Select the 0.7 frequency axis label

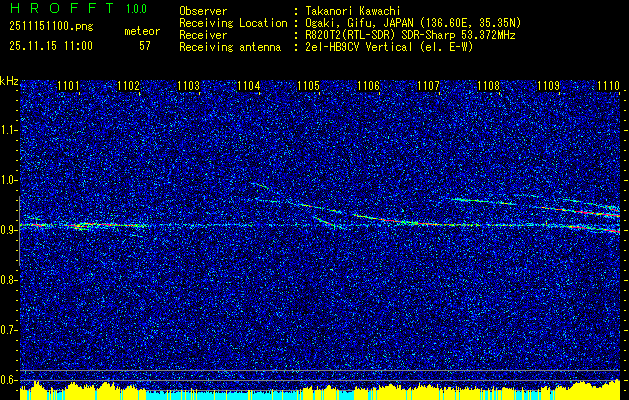9,329
